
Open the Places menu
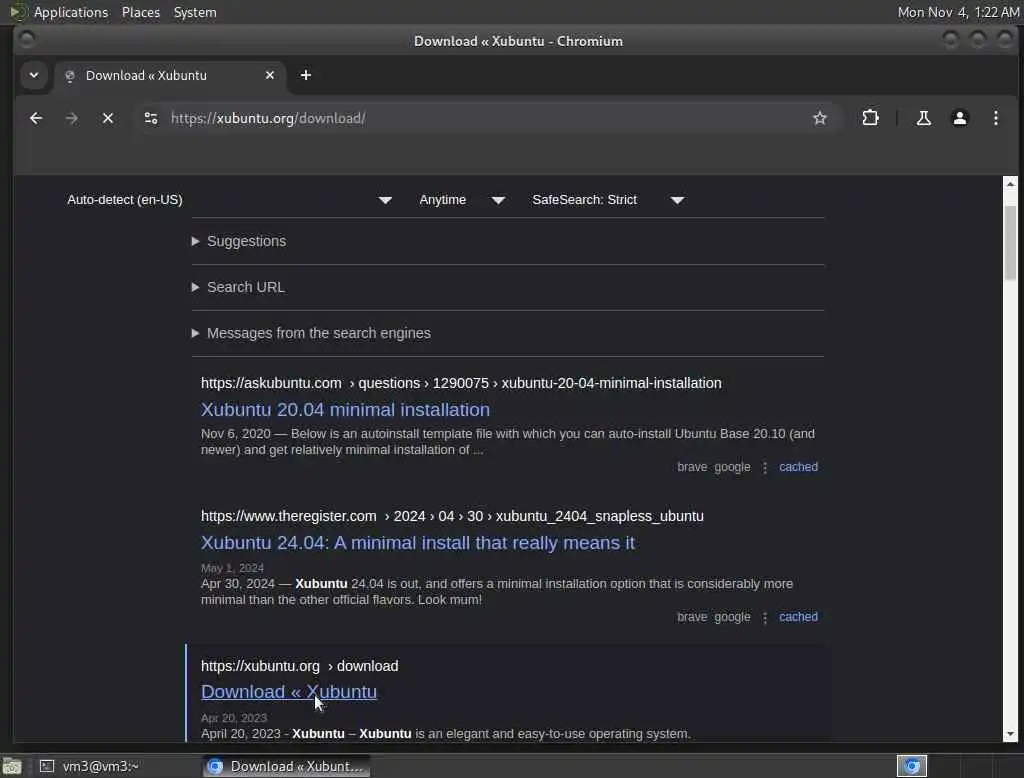pos(140,12)
